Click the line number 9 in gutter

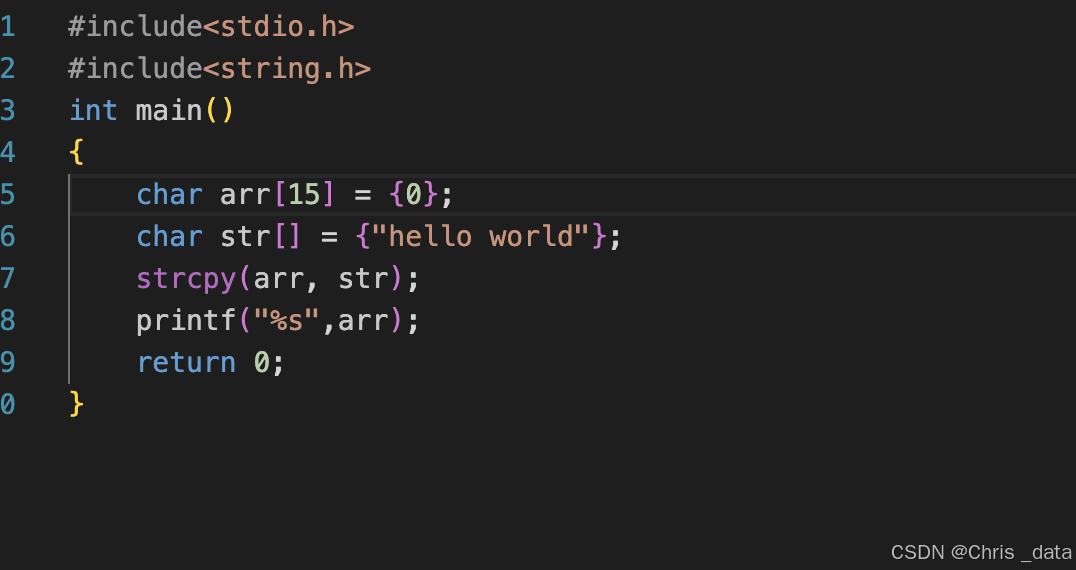7,362
